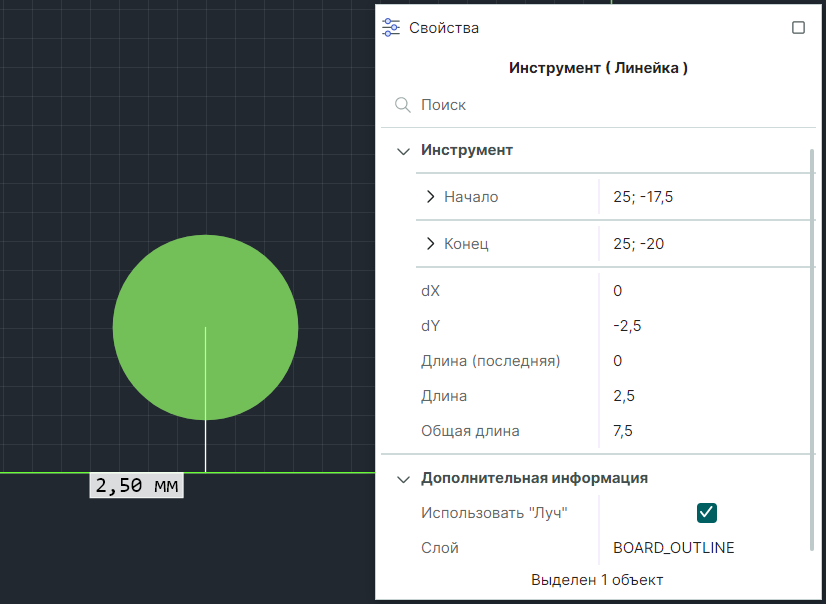Click the Общая длина value 7,5

point(623,431)
